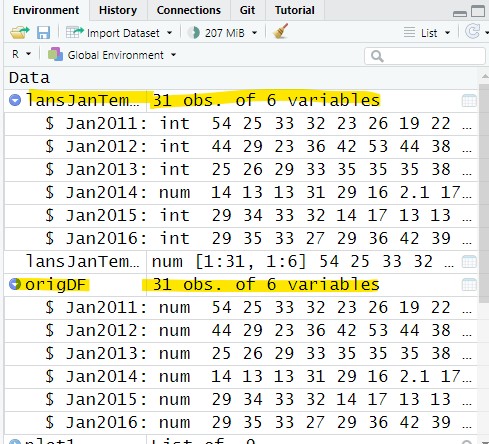Open the origDF table viewer icon
489x444 pixels.
pos(469,285)
